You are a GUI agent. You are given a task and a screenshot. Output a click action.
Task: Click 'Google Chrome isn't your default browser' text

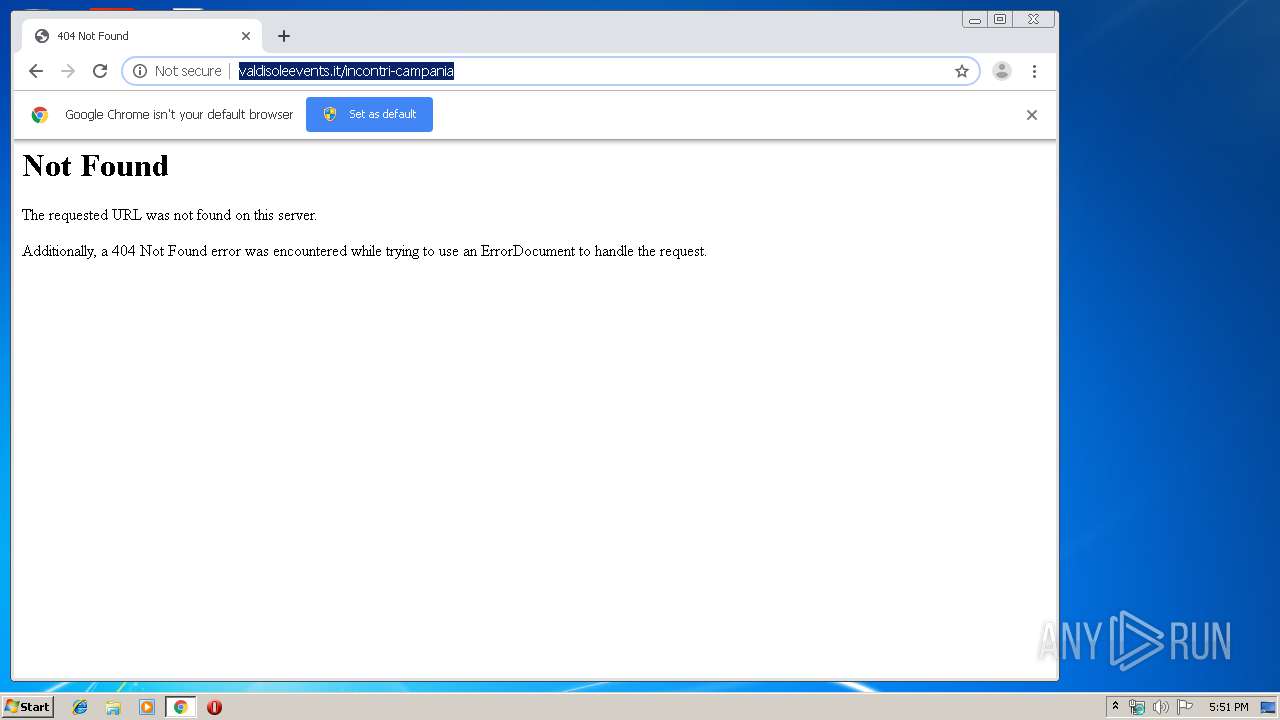click(179, 115)
